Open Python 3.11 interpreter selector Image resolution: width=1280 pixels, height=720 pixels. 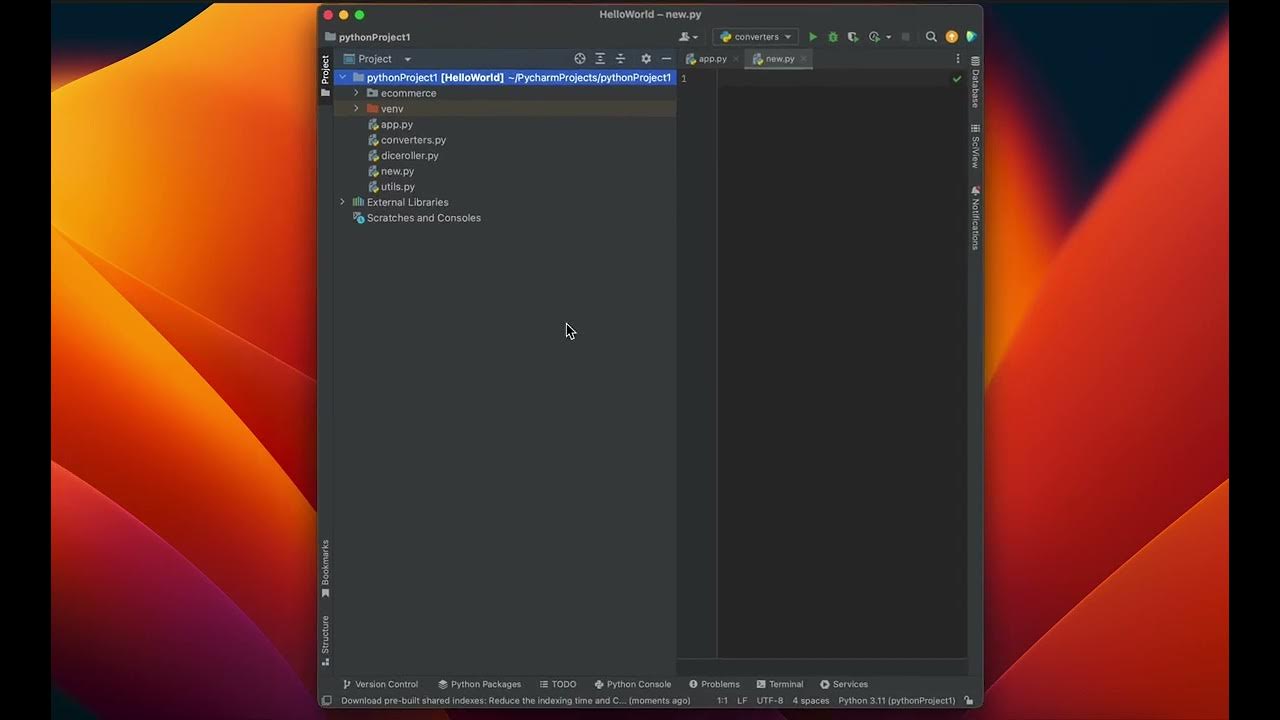pyautogui.click(x=897, y=701)
